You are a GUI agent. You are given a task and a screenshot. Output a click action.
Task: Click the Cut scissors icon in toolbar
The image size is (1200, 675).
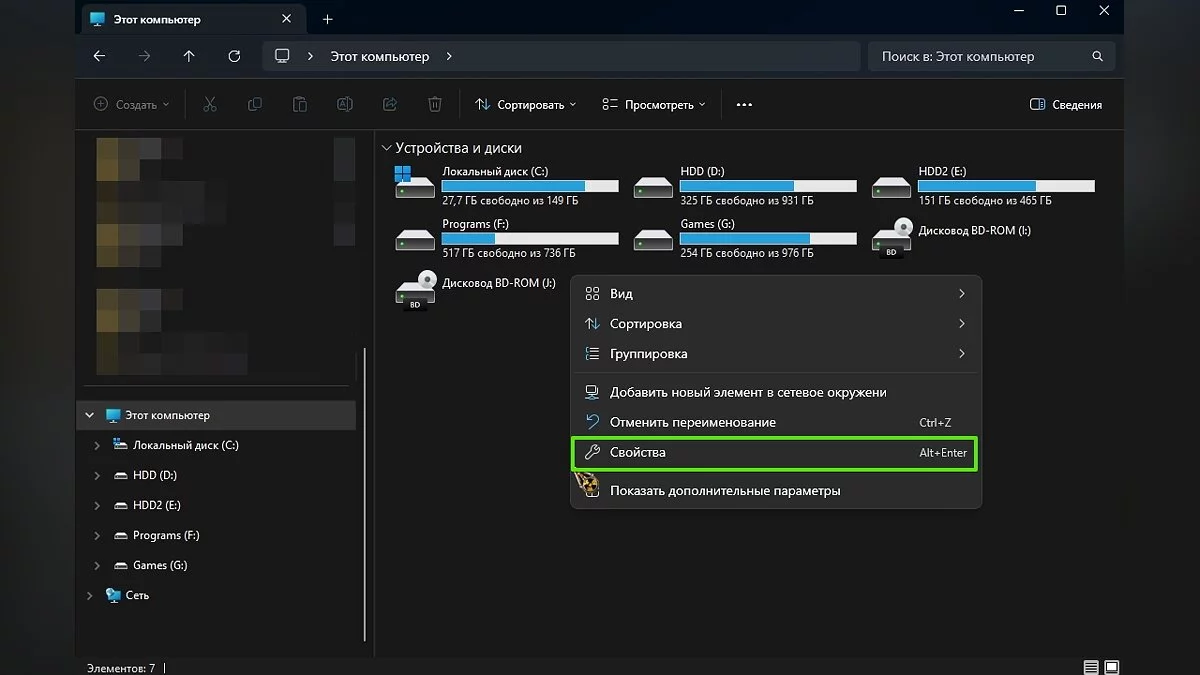point(210,105)
